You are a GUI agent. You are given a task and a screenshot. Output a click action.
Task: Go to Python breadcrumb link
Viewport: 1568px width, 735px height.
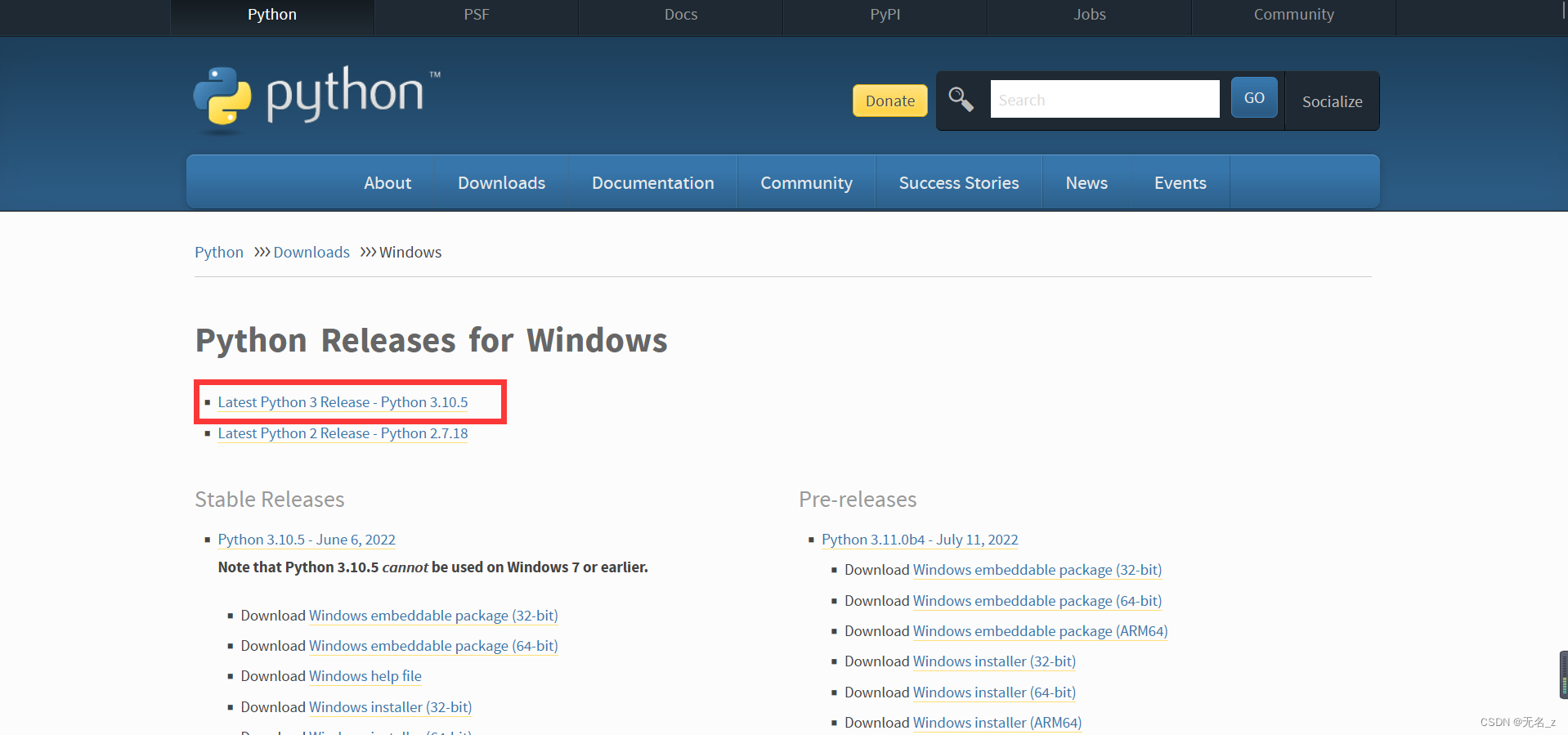pyautogui.click(x=219, y=252)
